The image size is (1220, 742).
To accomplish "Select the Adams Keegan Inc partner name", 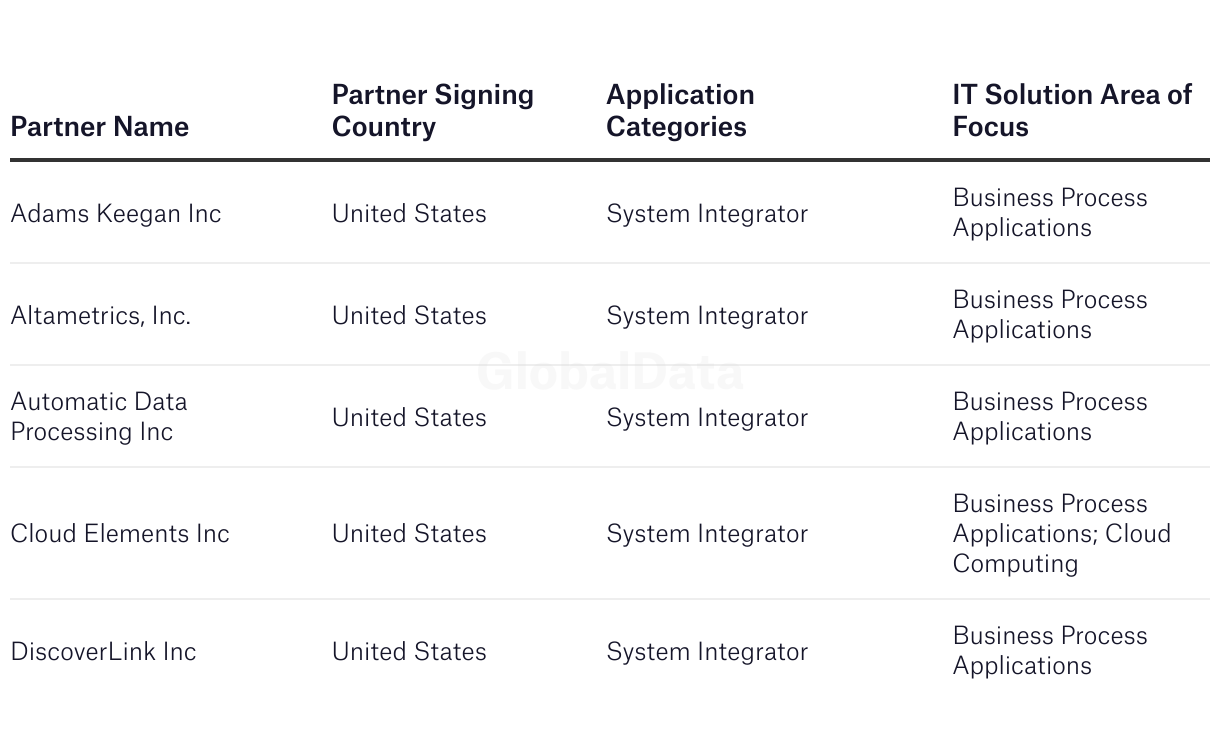I will (116, 214).
